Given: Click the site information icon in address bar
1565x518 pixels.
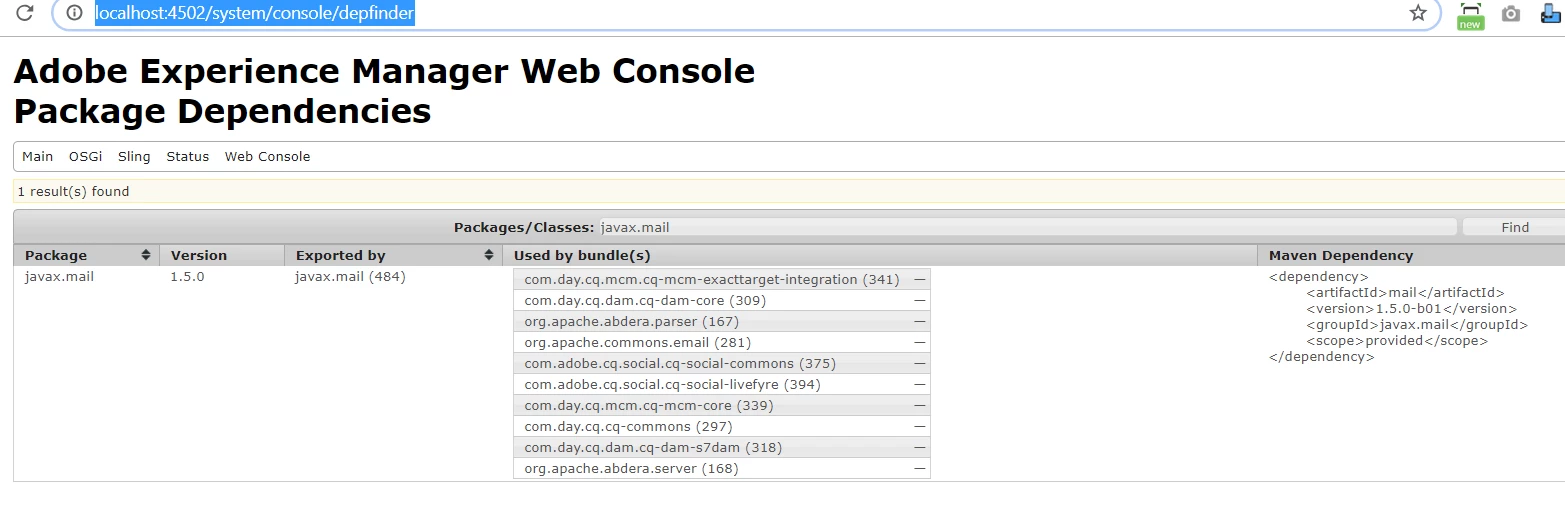Looking at the screenshot, I should [x=73, y=13].
